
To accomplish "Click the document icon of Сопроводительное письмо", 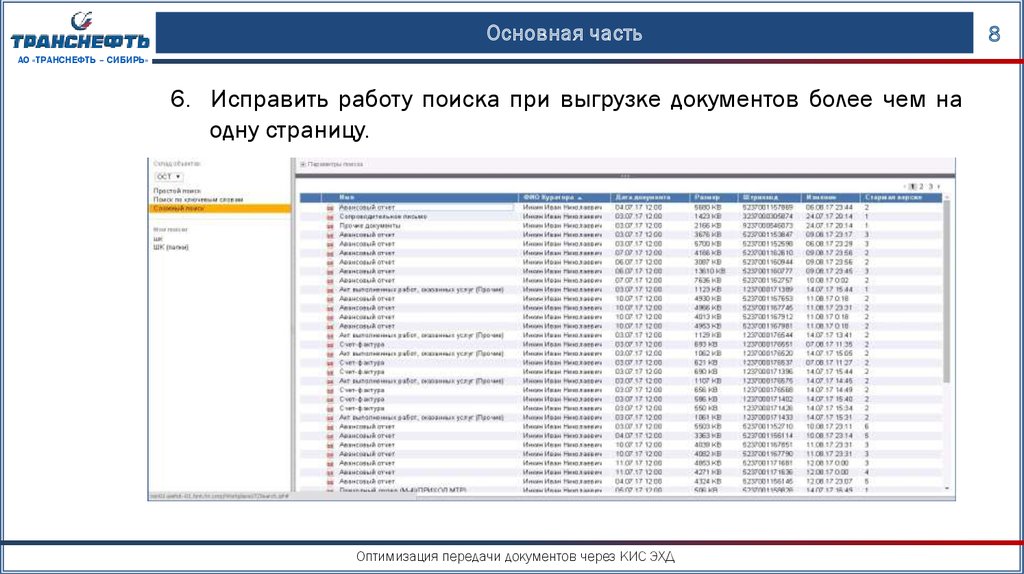I will (x=330, y=217).
